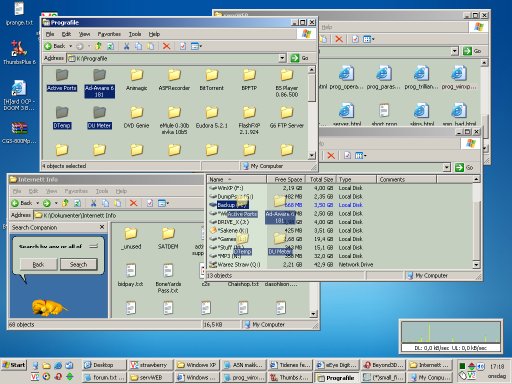This screenshot has height=384, width=512.
Task: Select the FlashFXP 2.1.924 folder
Action: click(x=249, y=121)
